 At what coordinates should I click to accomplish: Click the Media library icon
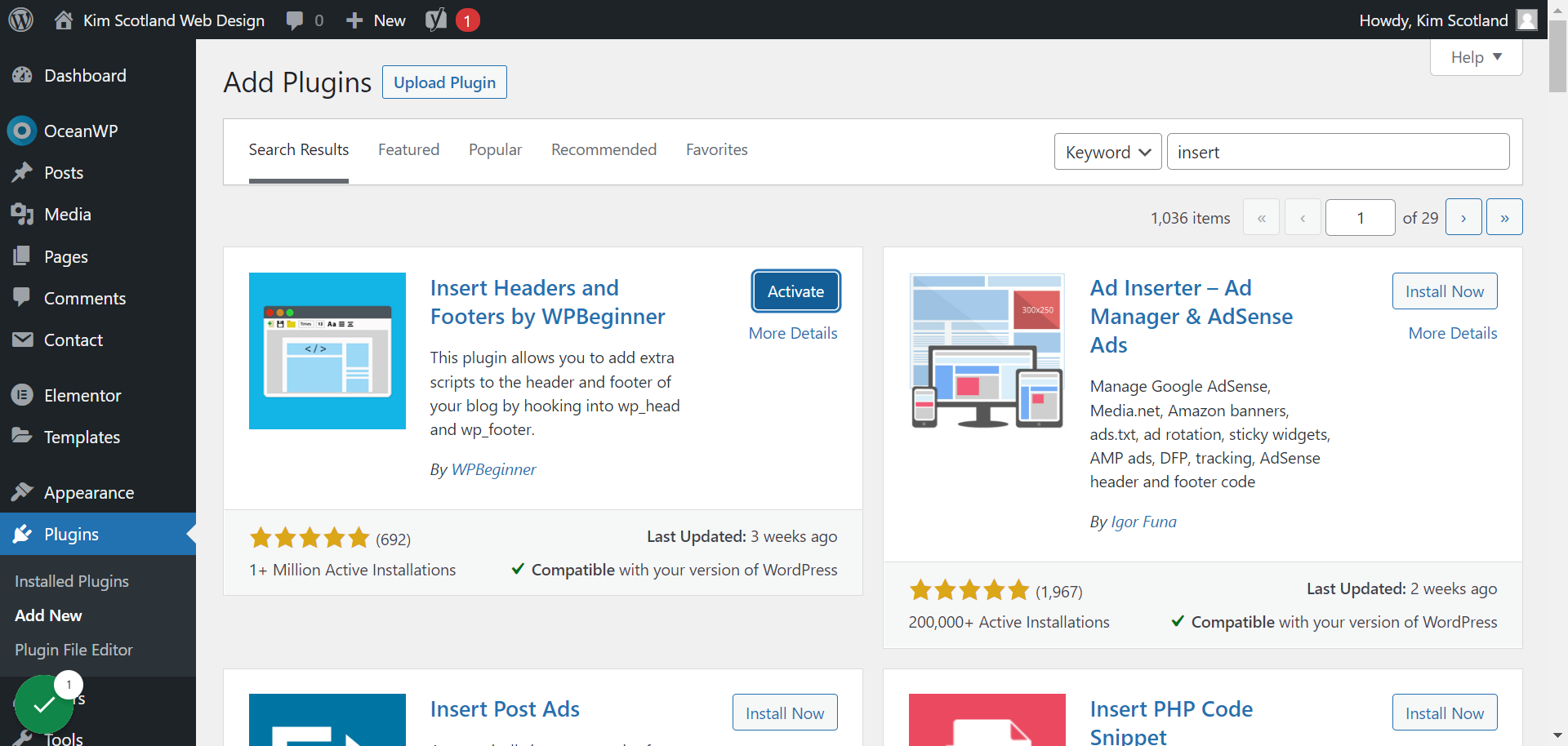click(x=22, y=214)
